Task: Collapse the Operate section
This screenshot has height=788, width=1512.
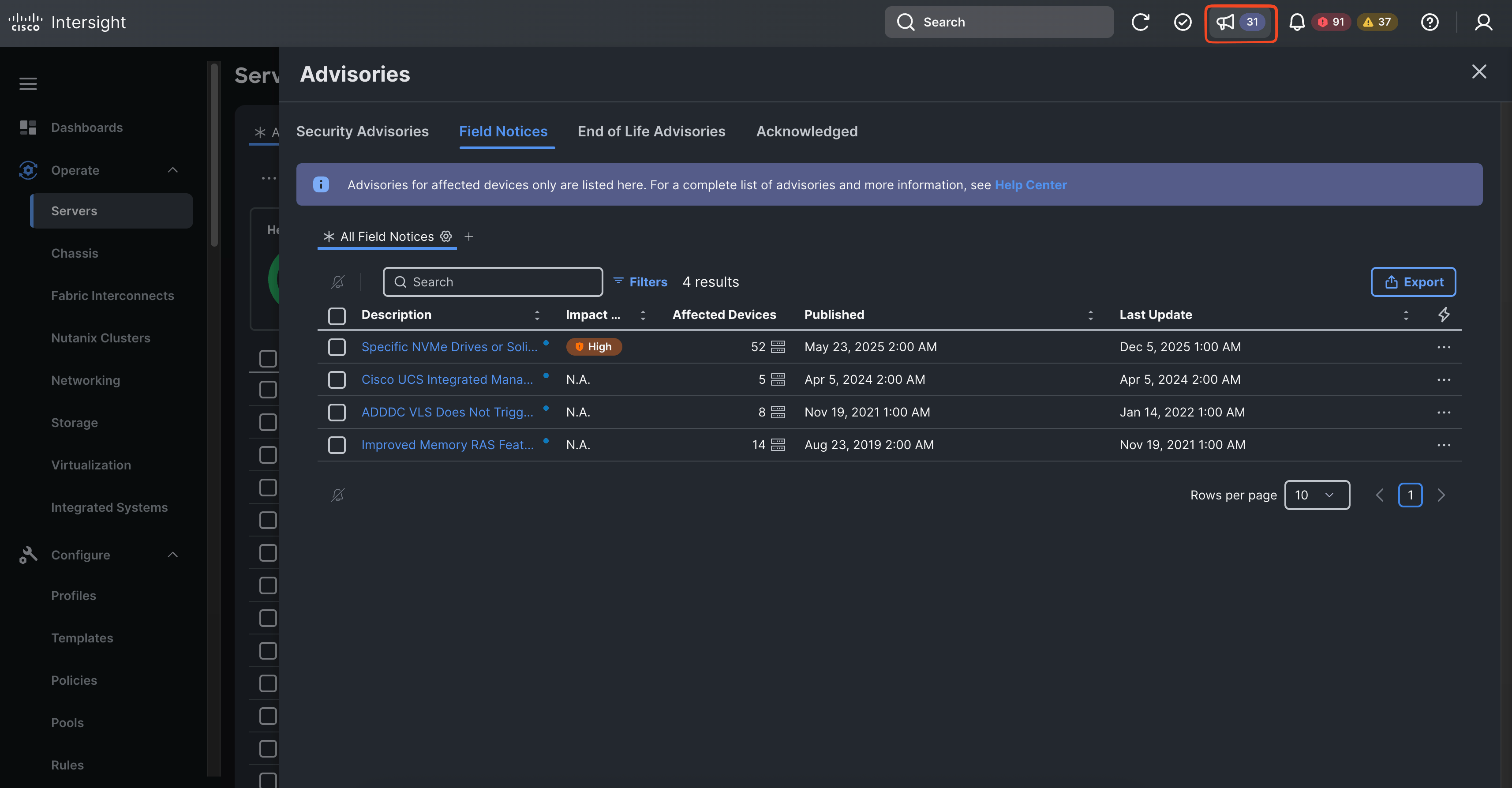Action: pos(172,170)
